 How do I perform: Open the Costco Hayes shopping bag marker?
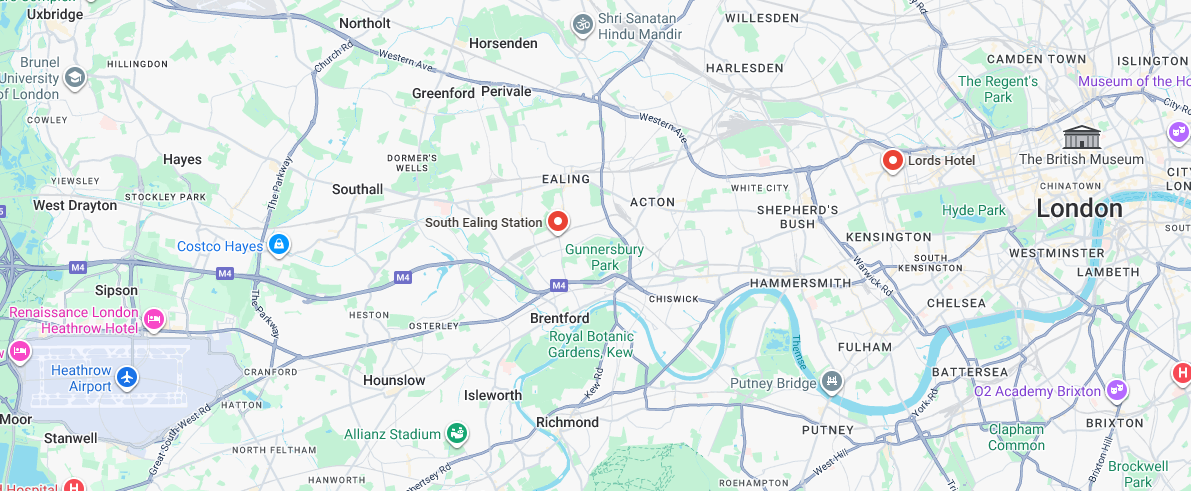click(279, 245)
